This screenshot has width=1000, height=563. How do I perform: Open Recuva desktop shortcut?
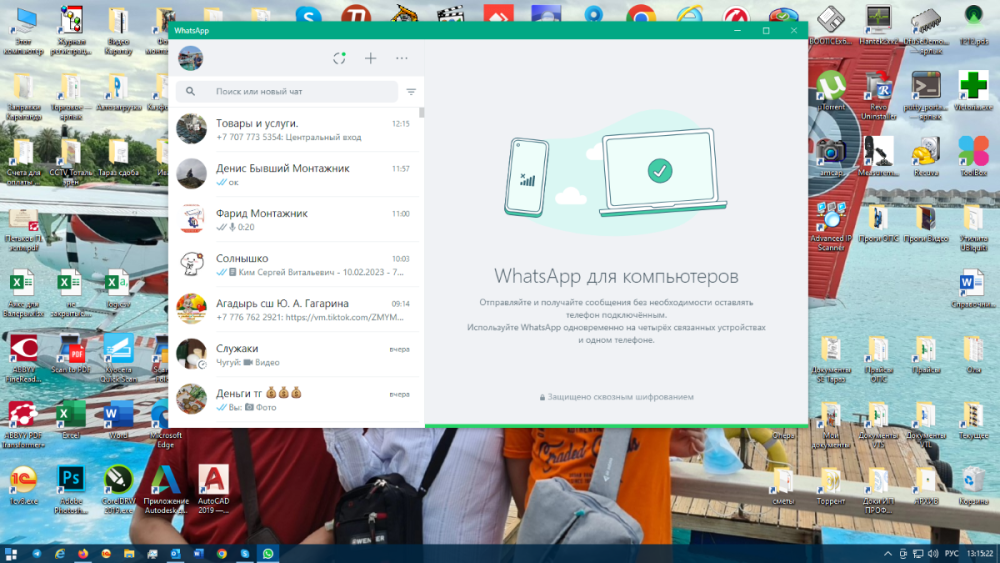(926, 156)
